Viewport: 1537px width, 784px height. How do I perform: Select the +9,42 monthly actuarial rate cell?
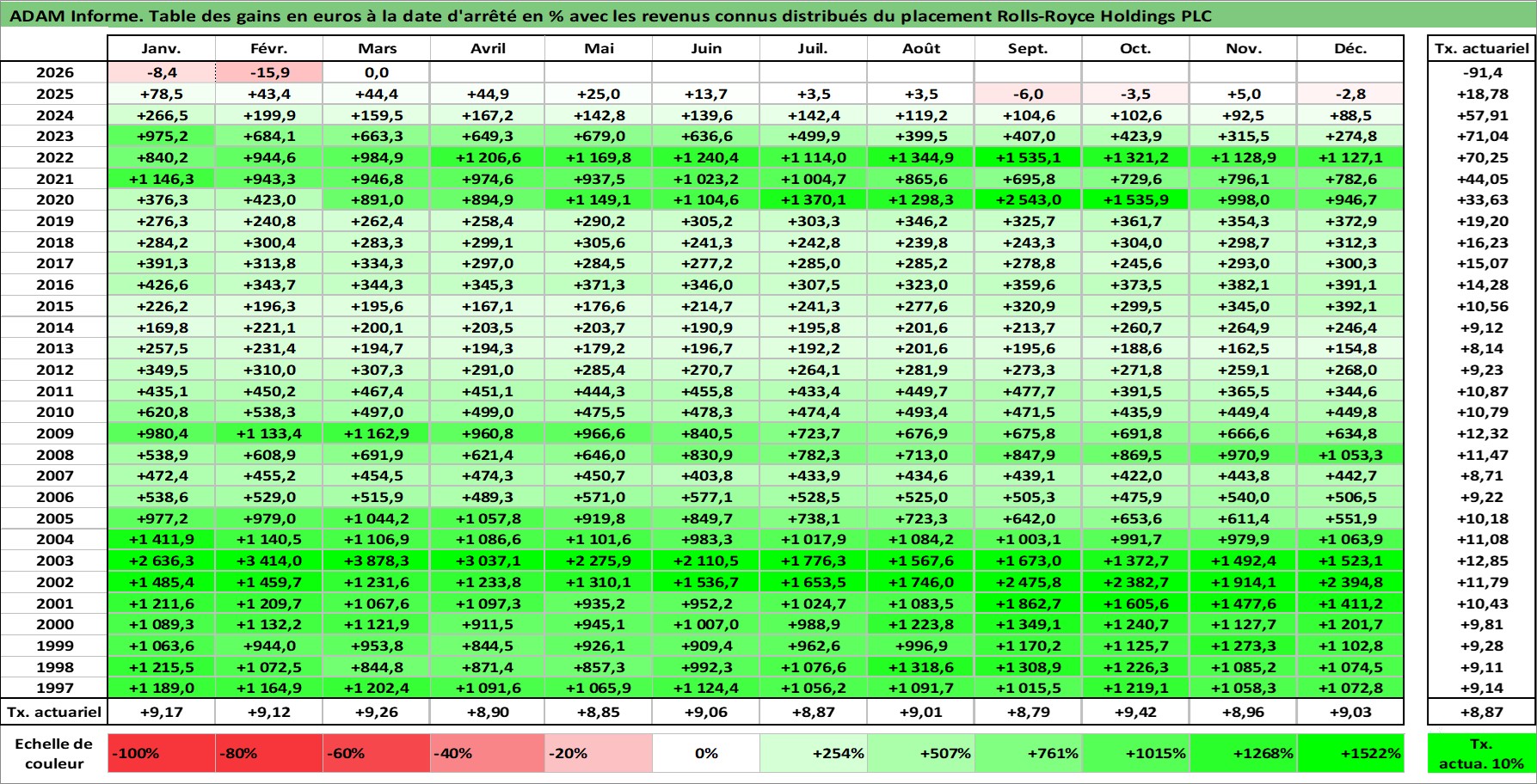(x=1135, y=712)
